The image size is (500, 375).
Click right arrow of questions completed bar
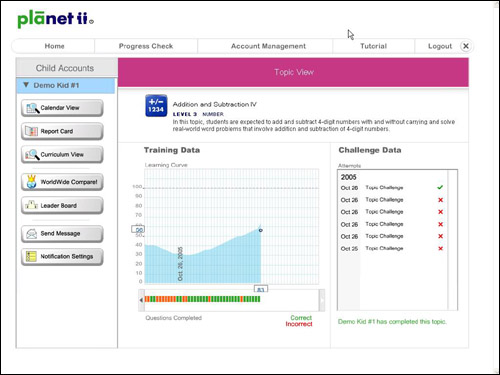click(322, 300)
